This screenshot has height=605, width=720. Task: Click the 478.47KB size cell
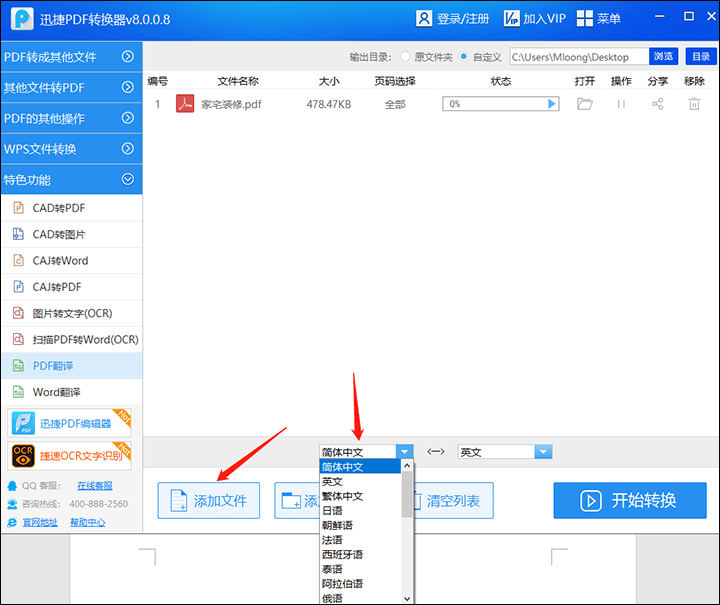click(x=329, y=105)
